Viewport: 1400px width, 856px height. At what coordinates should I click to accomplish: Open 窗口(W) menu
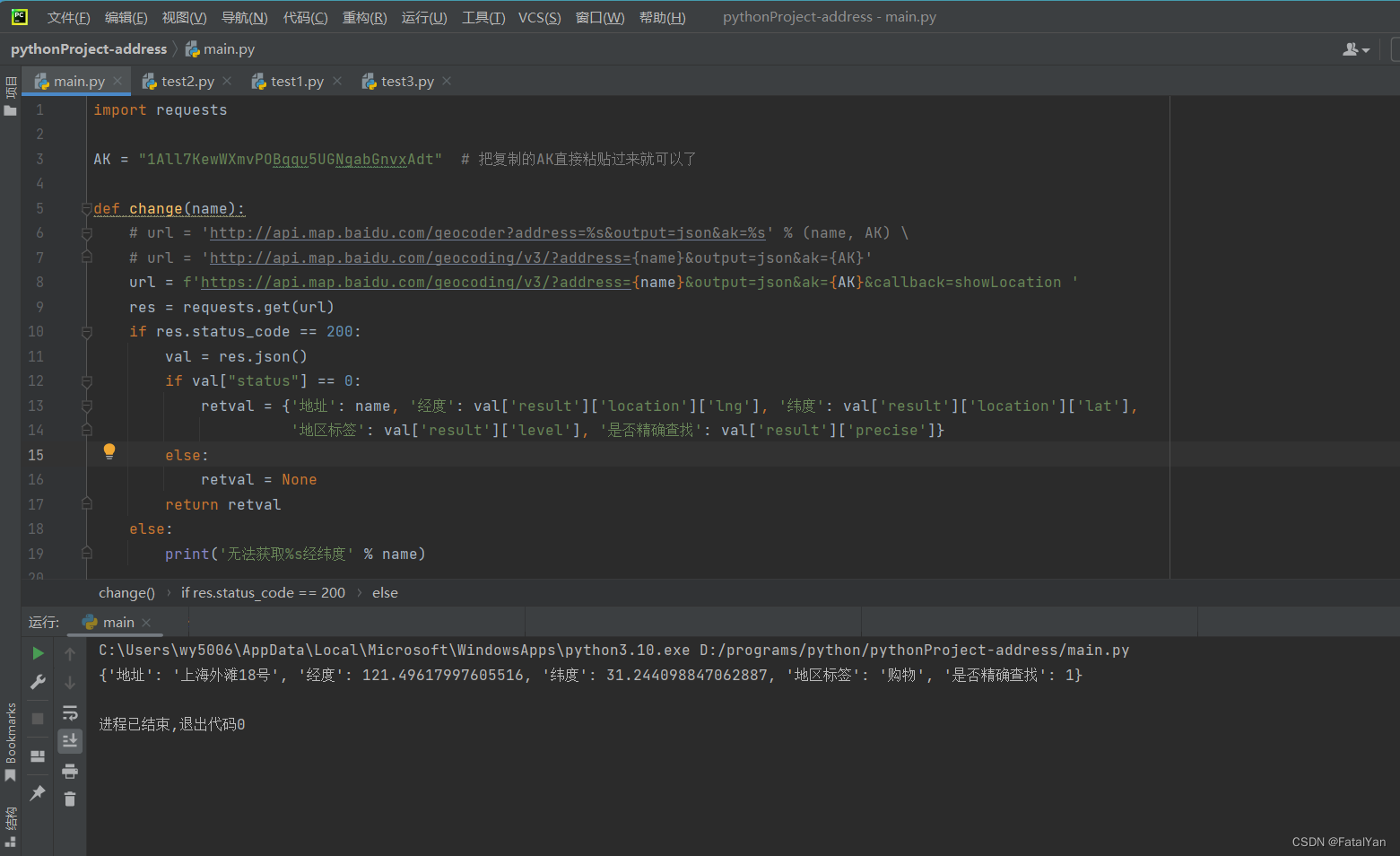[599, 17]
